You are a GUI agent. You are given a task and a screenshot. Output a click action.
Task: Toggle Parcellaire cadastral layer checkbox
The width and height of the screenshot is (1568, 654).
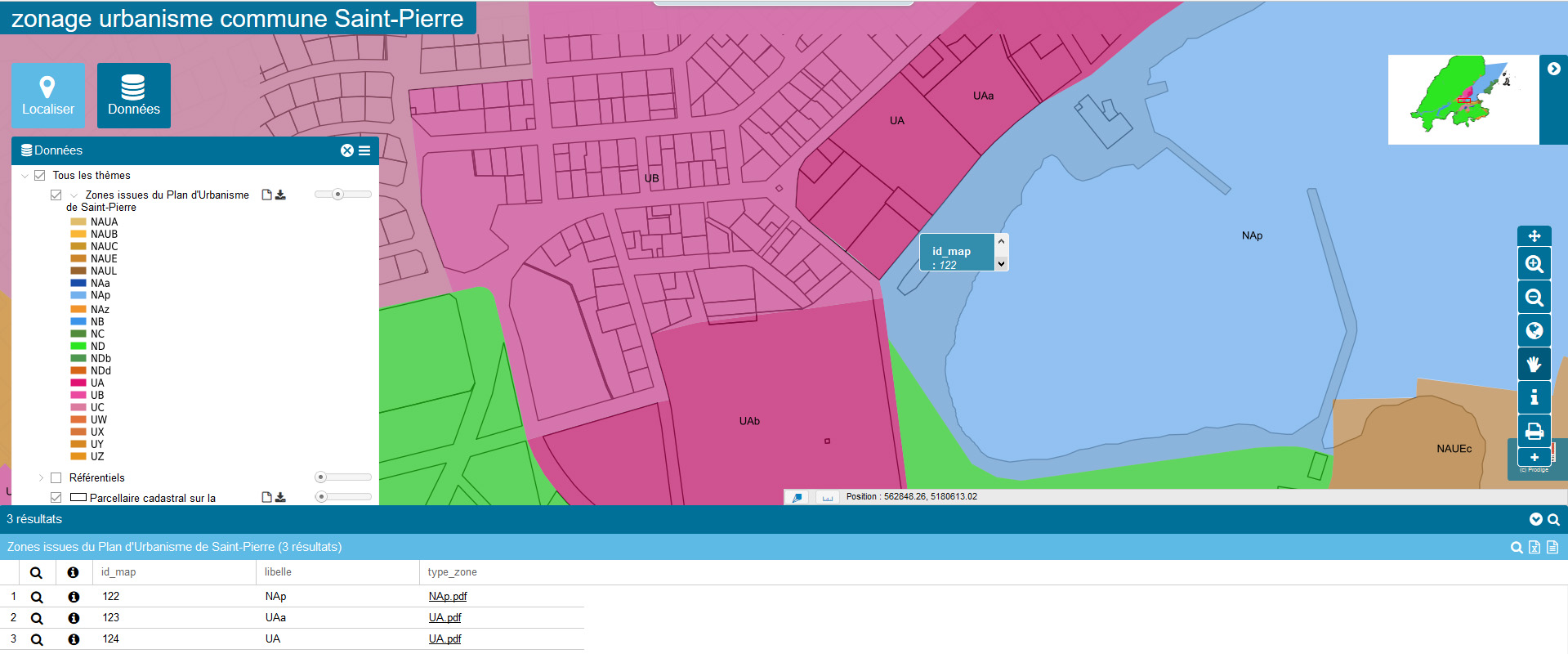click(56, 497)
